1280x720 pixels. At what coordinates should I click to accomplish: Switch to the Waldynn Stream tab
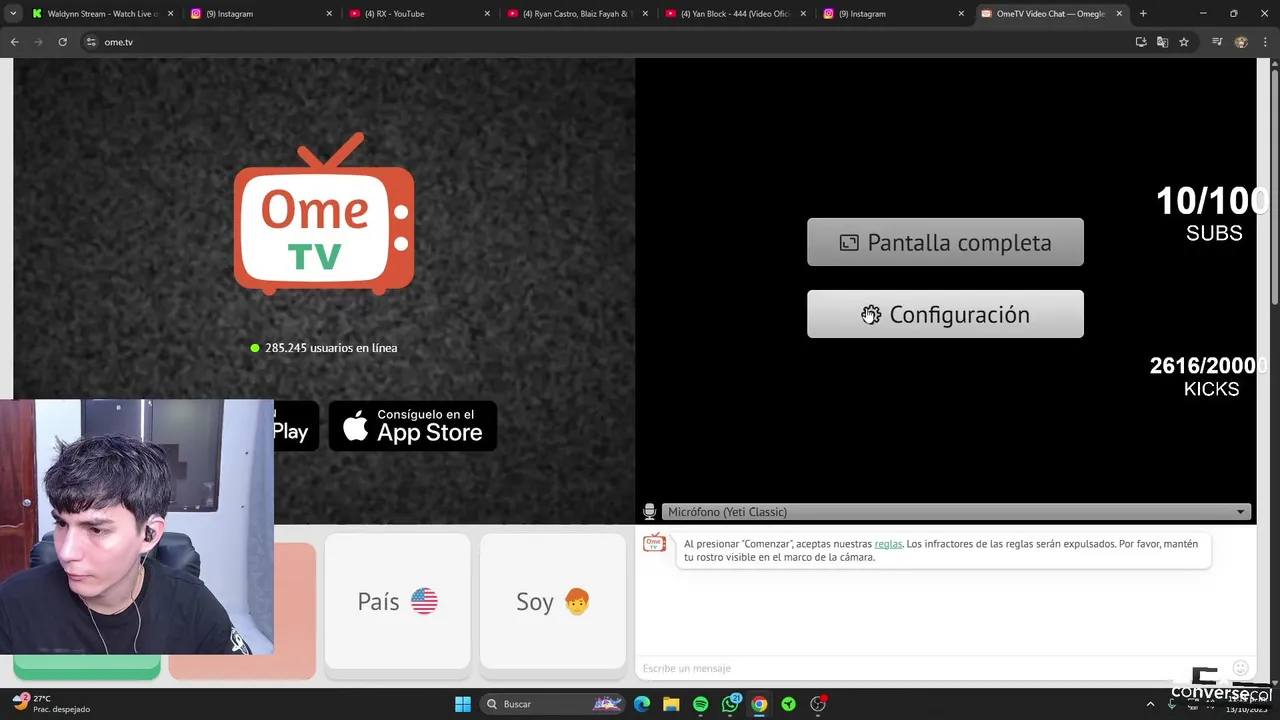pos(102,14)
